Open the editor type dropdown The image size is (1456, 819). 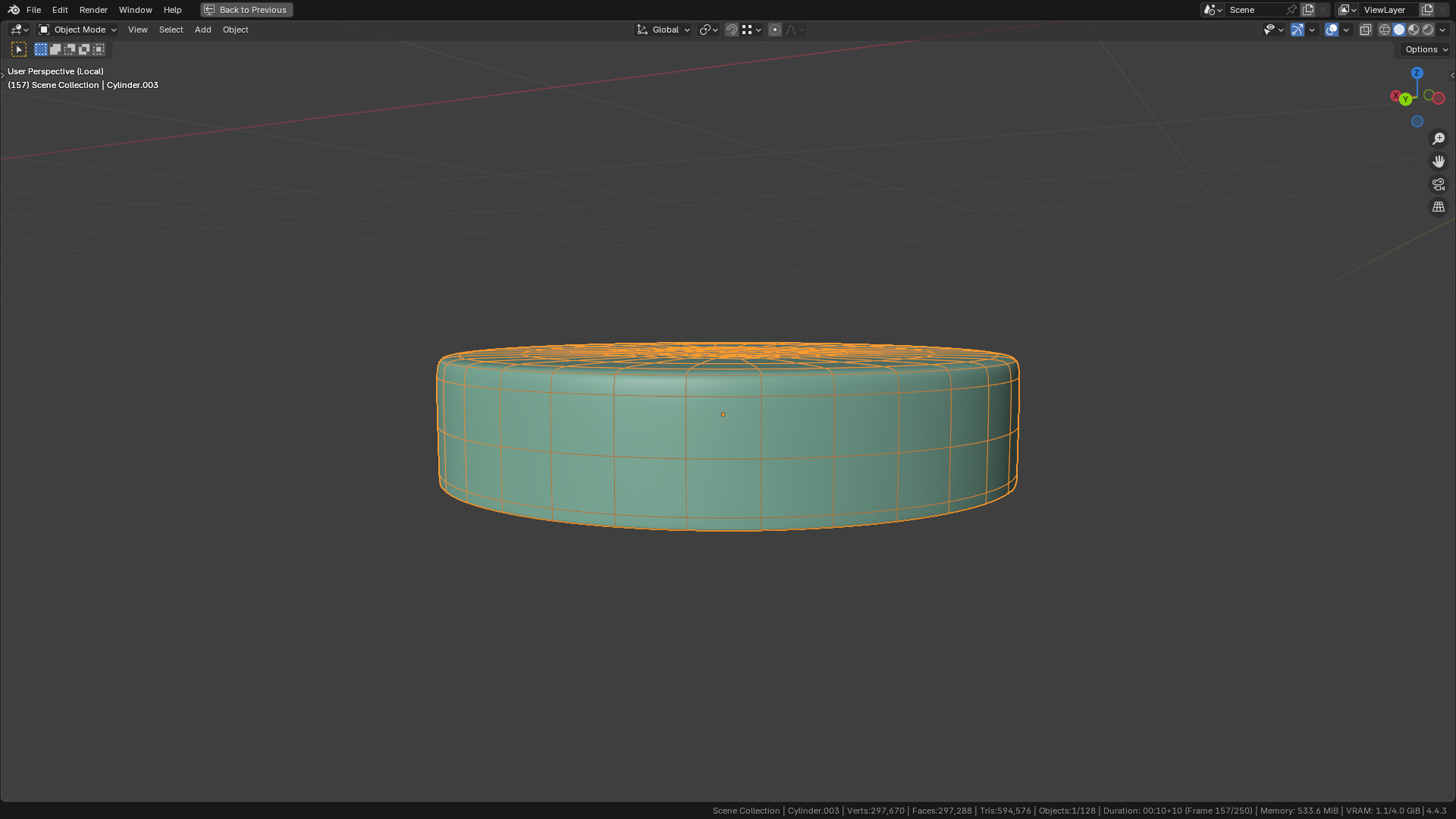(19, 30)
